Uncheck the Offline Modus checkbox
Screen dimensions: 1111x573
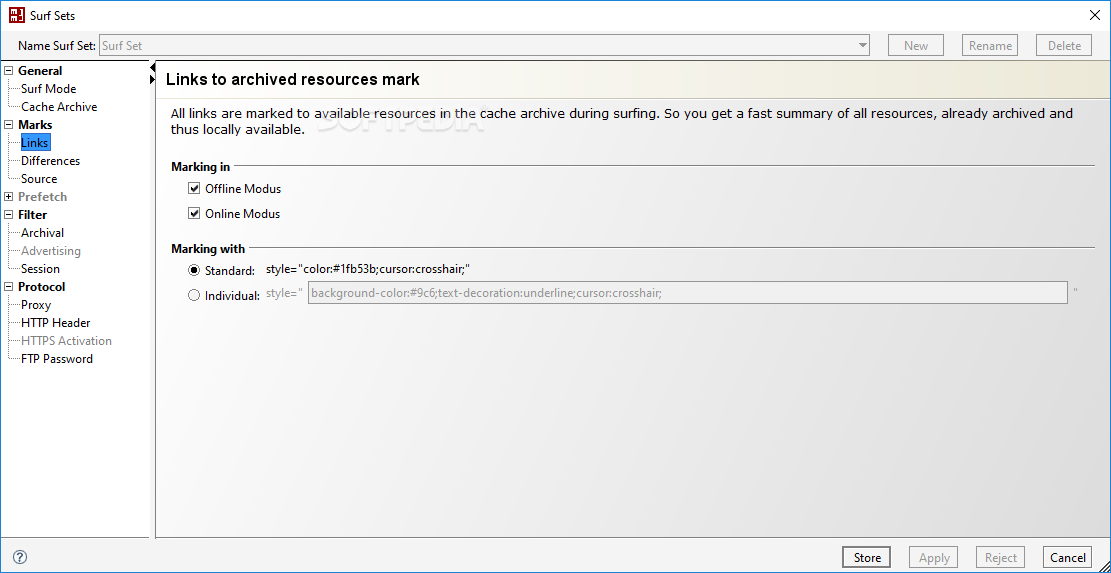pos(194,189)
